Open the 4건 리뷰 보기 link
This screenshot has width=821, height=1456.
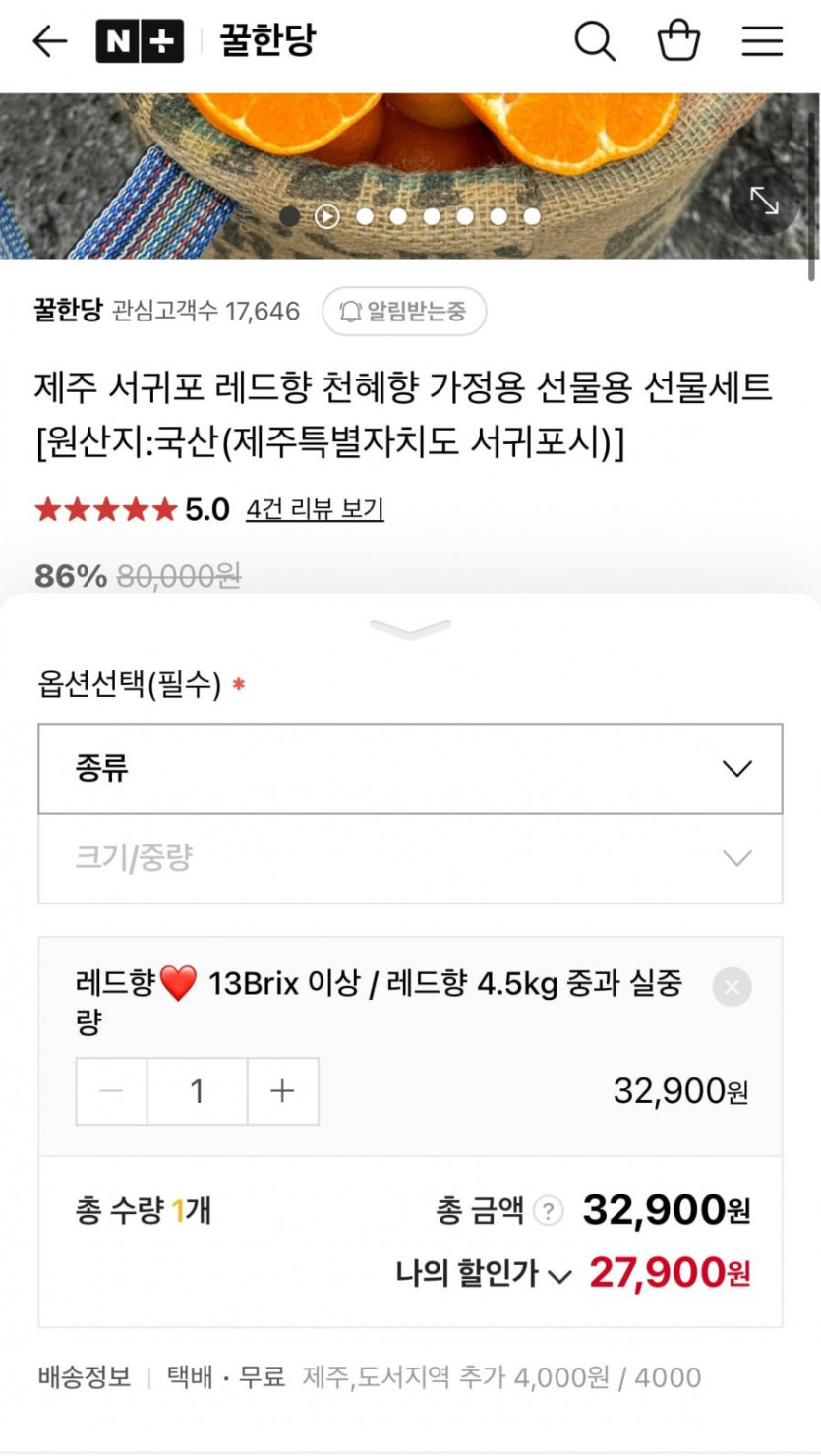(x=315, y=509)
